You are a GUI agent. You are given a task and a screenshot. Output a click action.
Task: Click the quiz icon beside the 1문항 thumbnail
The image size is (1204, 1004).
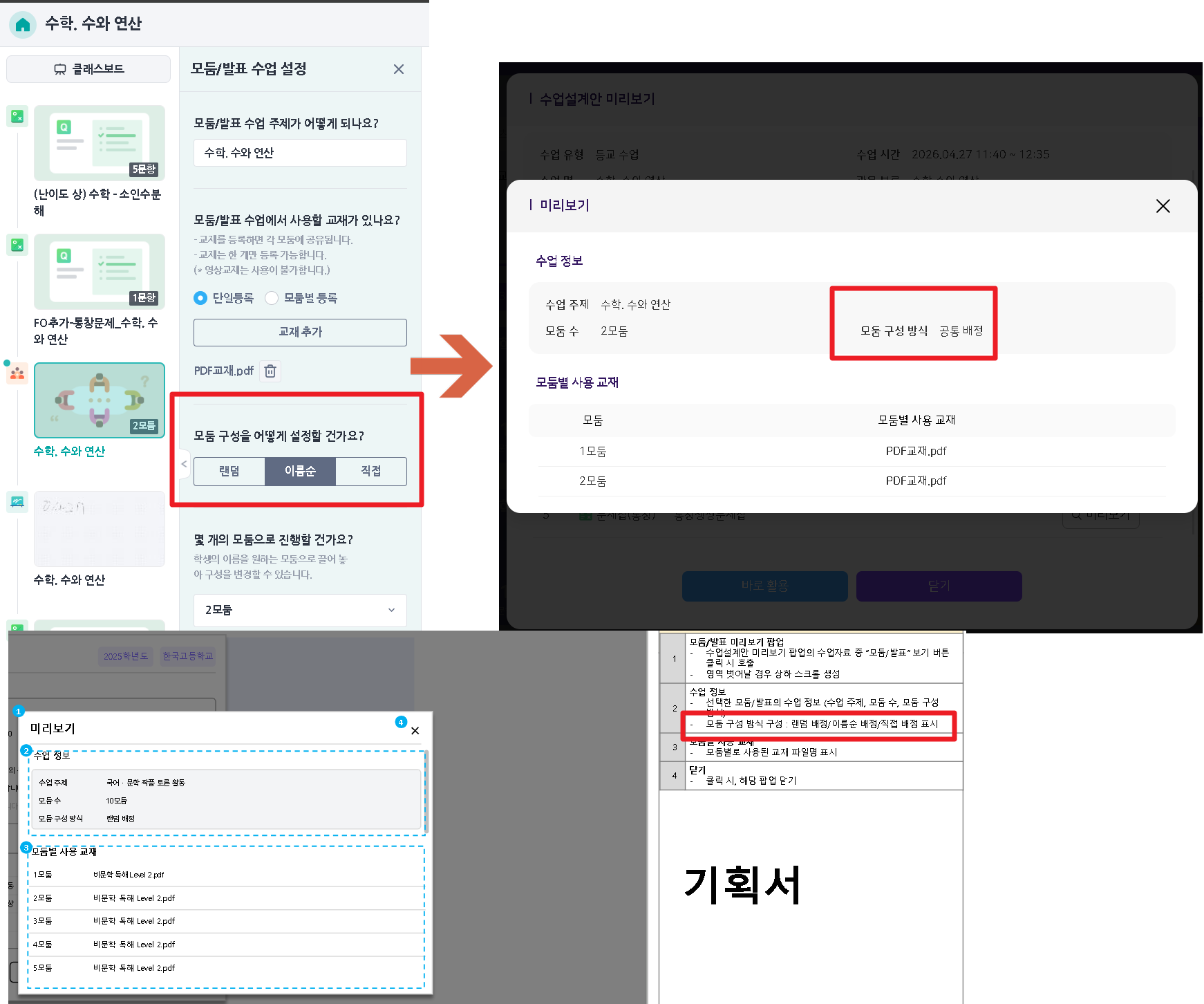pyautogui.click(x=17, y=245)
